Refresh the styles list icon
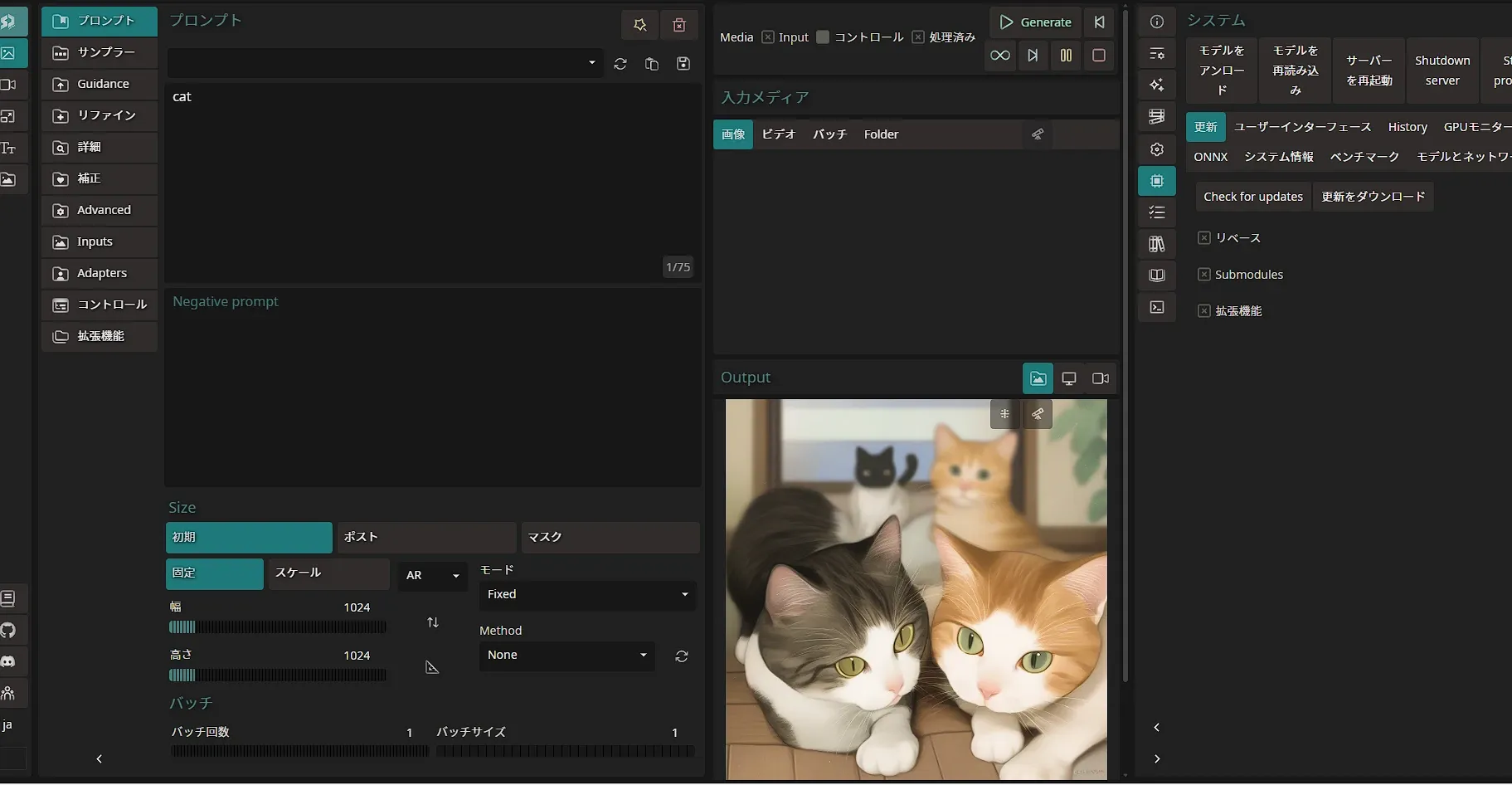The image size is (1512, 785). 620,64
